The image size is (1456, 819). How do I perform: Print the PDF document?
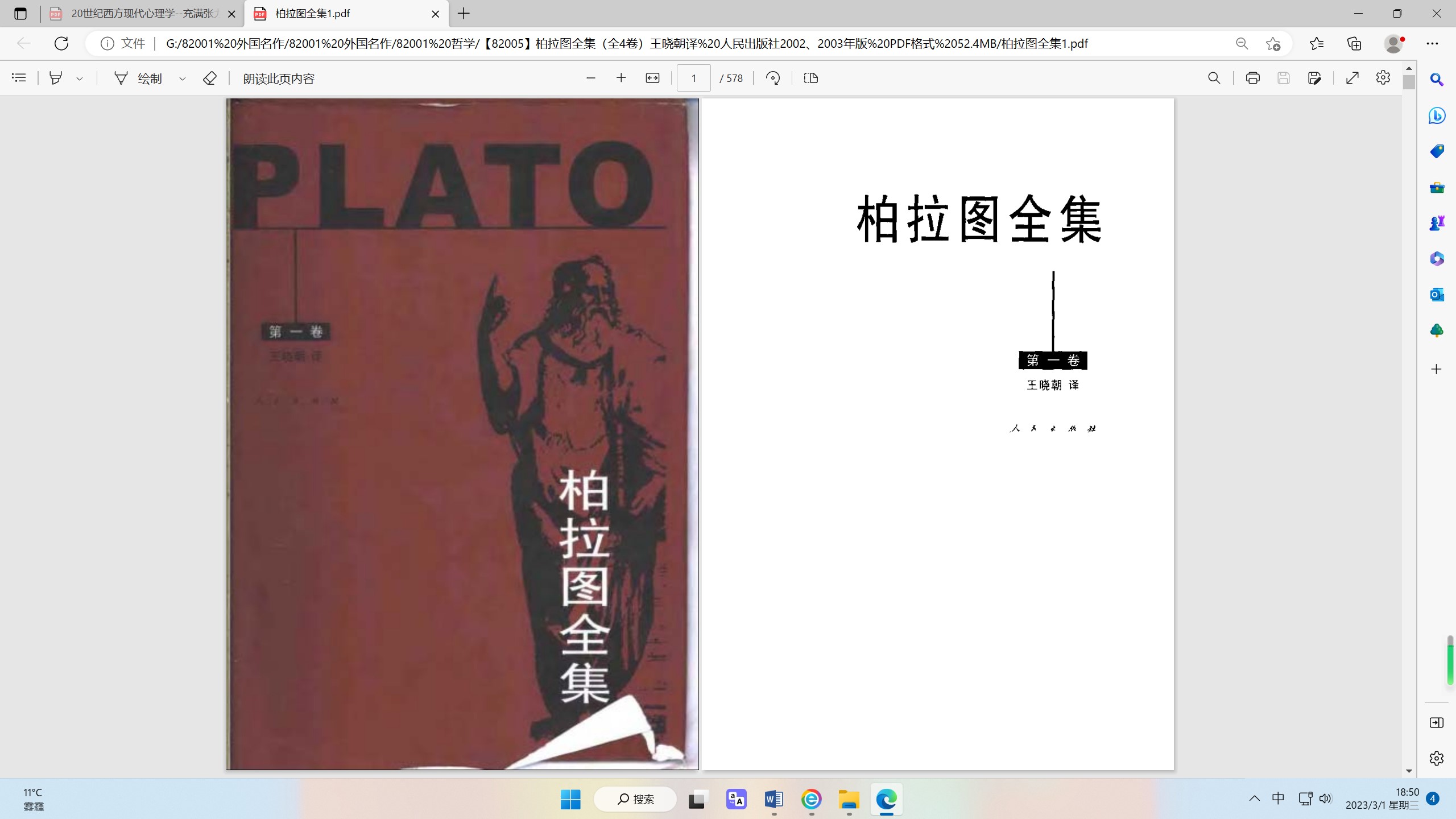tap(1252, 78)
